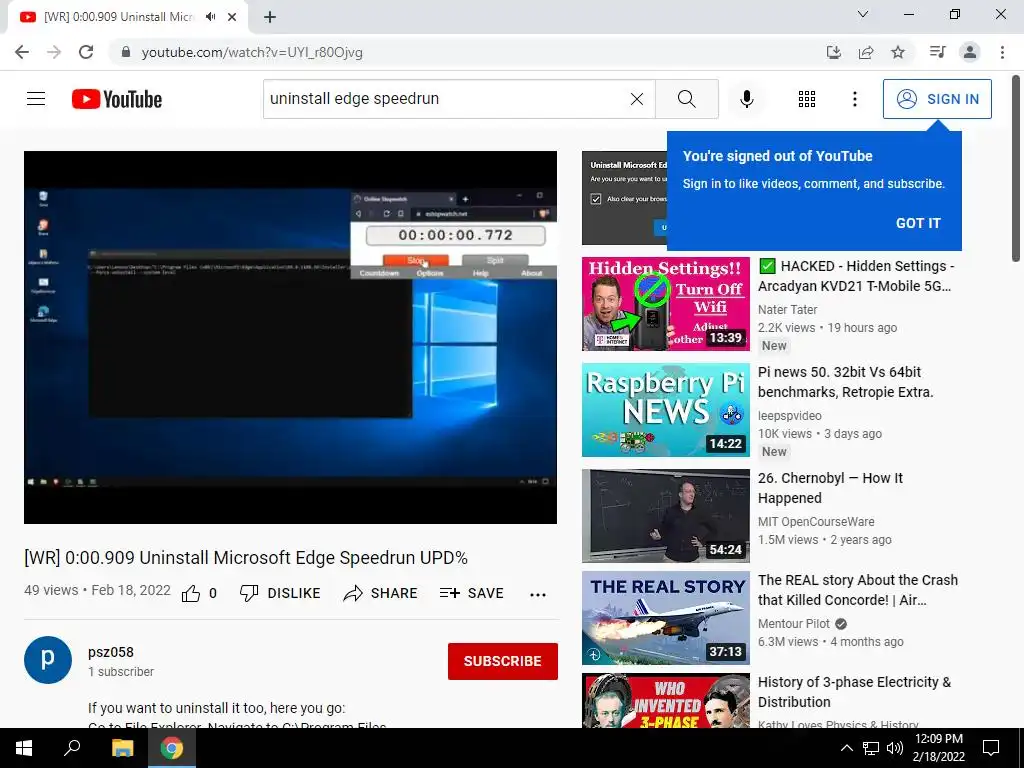Screen dimensions: 1024x768
Task: Open the YouTube apps grid icon
Action: pos(807,99)
